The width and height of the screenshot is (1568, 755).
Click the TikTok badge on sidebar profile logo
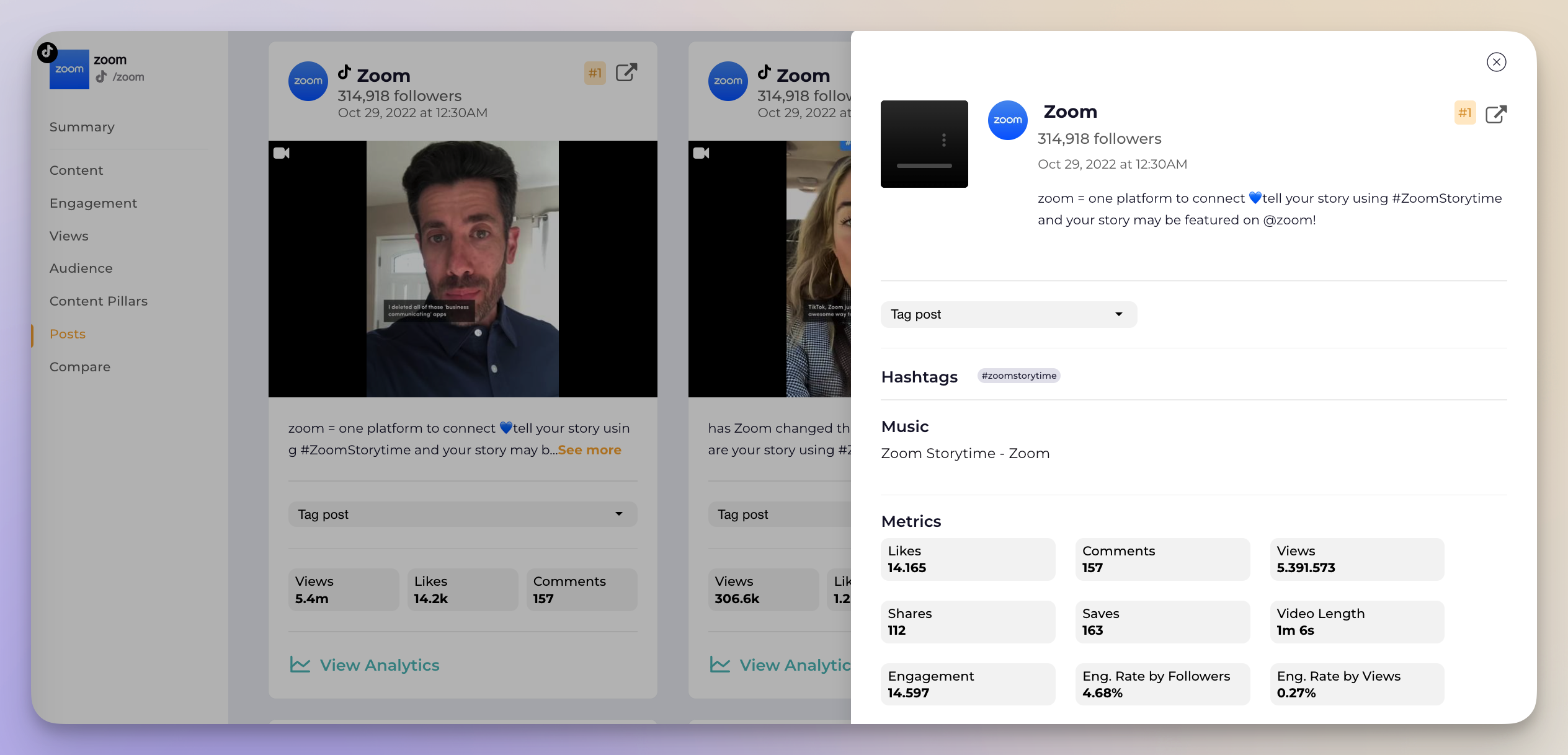pyautogui.click(x=47, y=52)
